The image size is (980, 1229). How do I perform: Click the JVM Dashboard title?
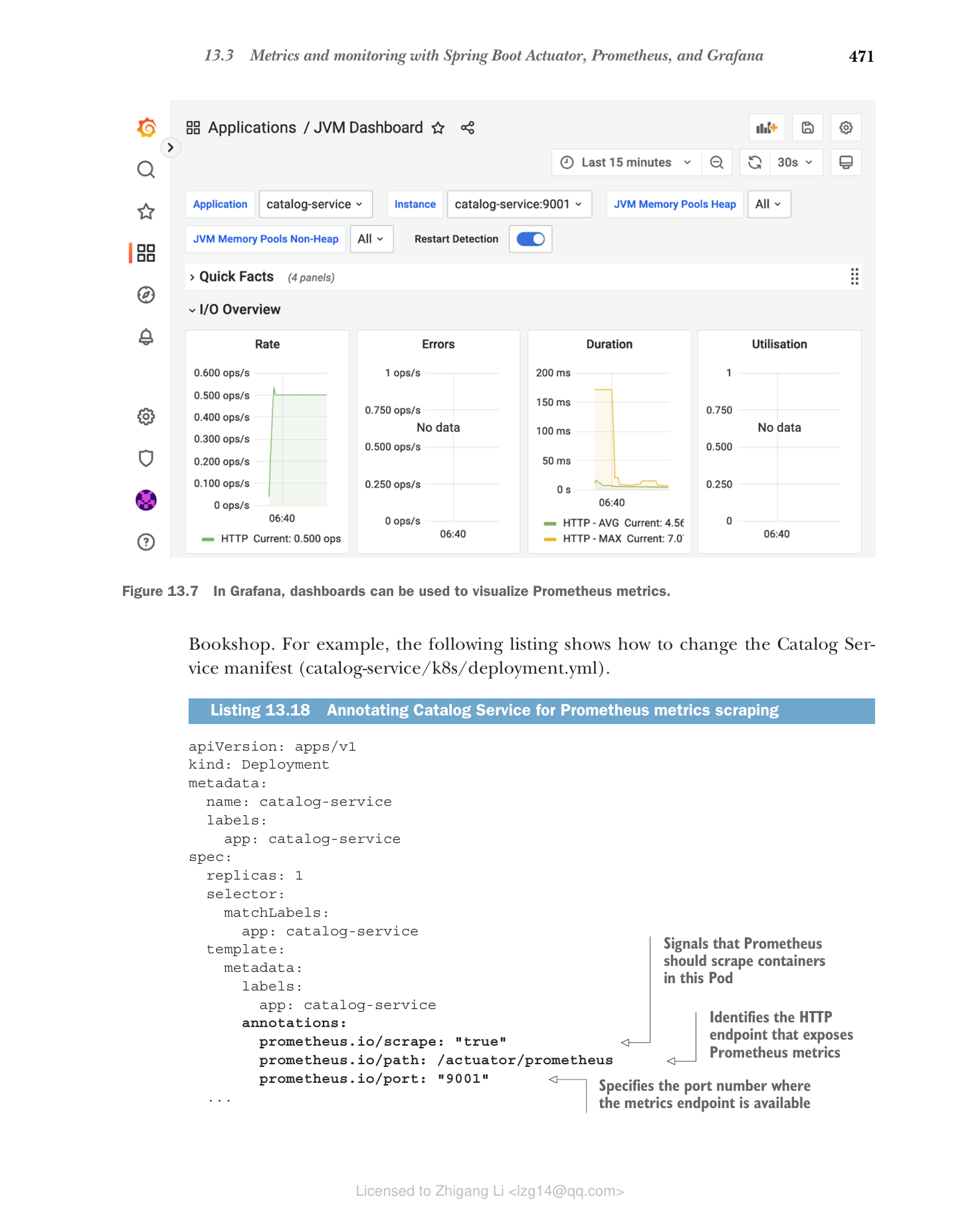tap(368, 128)
